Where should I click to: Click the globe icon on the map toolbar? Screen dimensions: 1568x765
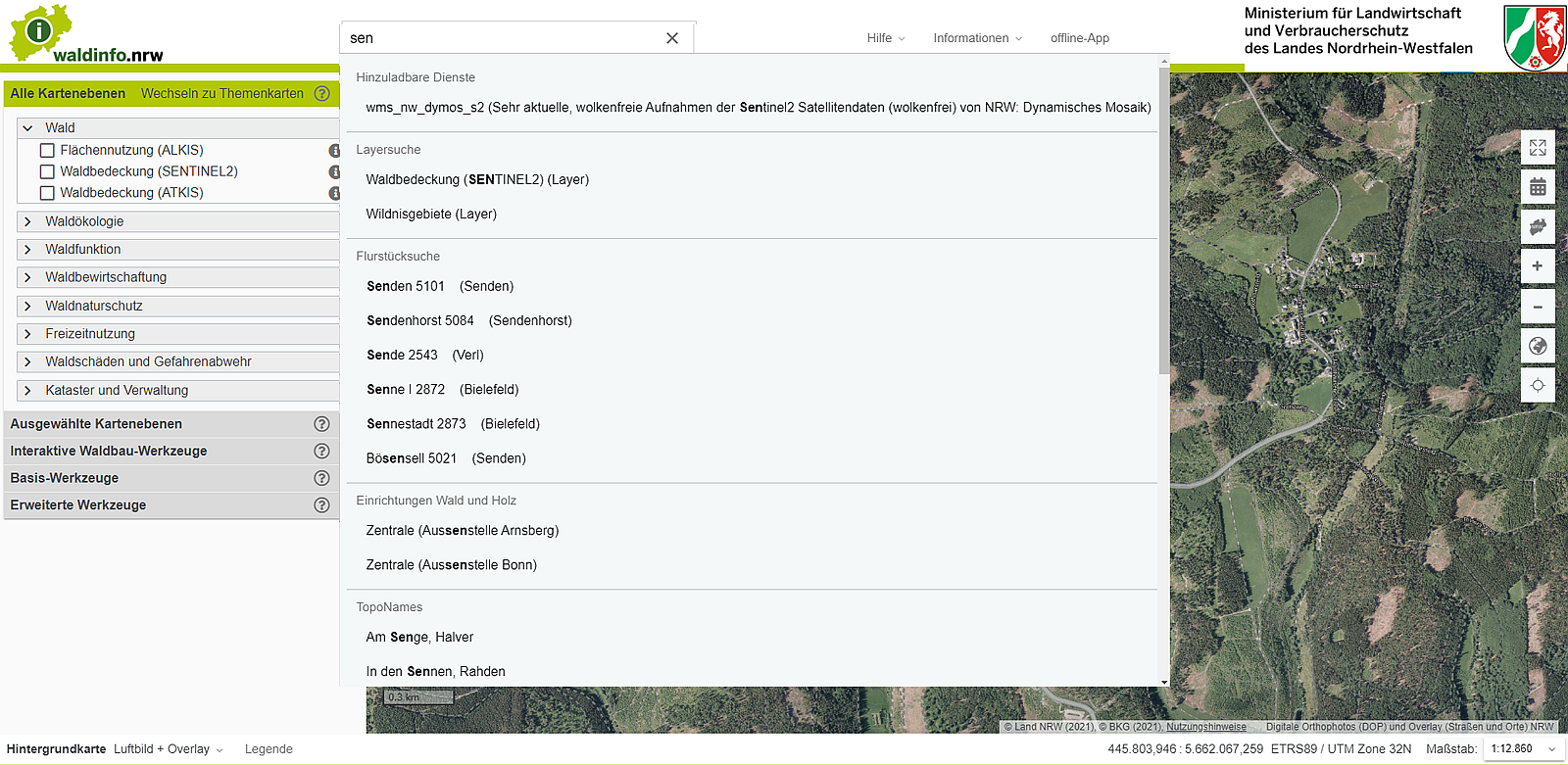coord(1538,346)
